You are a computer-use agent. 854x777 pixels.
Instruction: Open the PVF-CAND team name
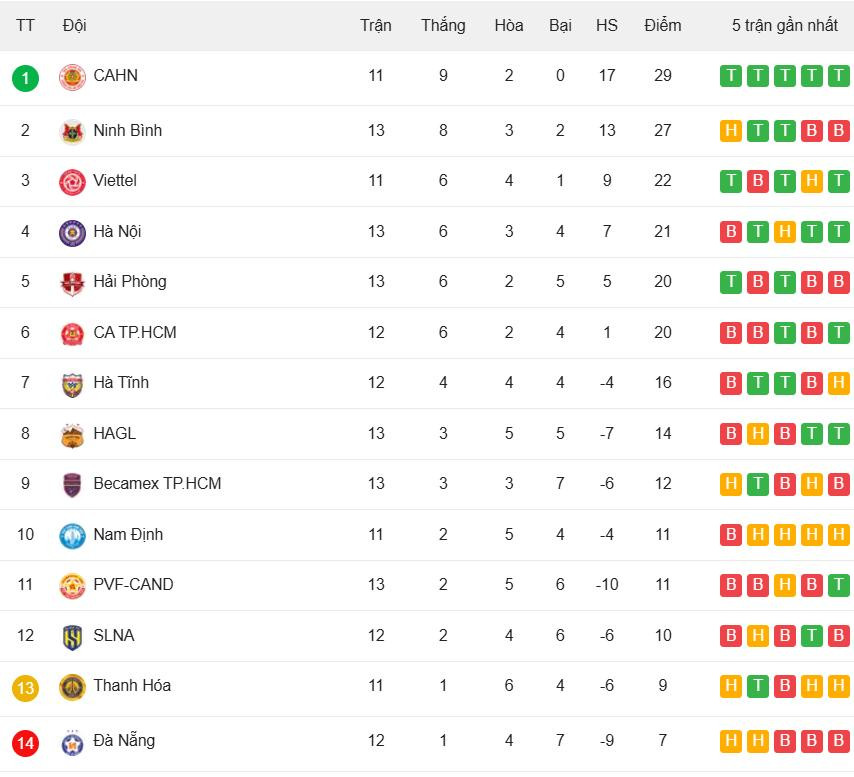tap(133, 584)
